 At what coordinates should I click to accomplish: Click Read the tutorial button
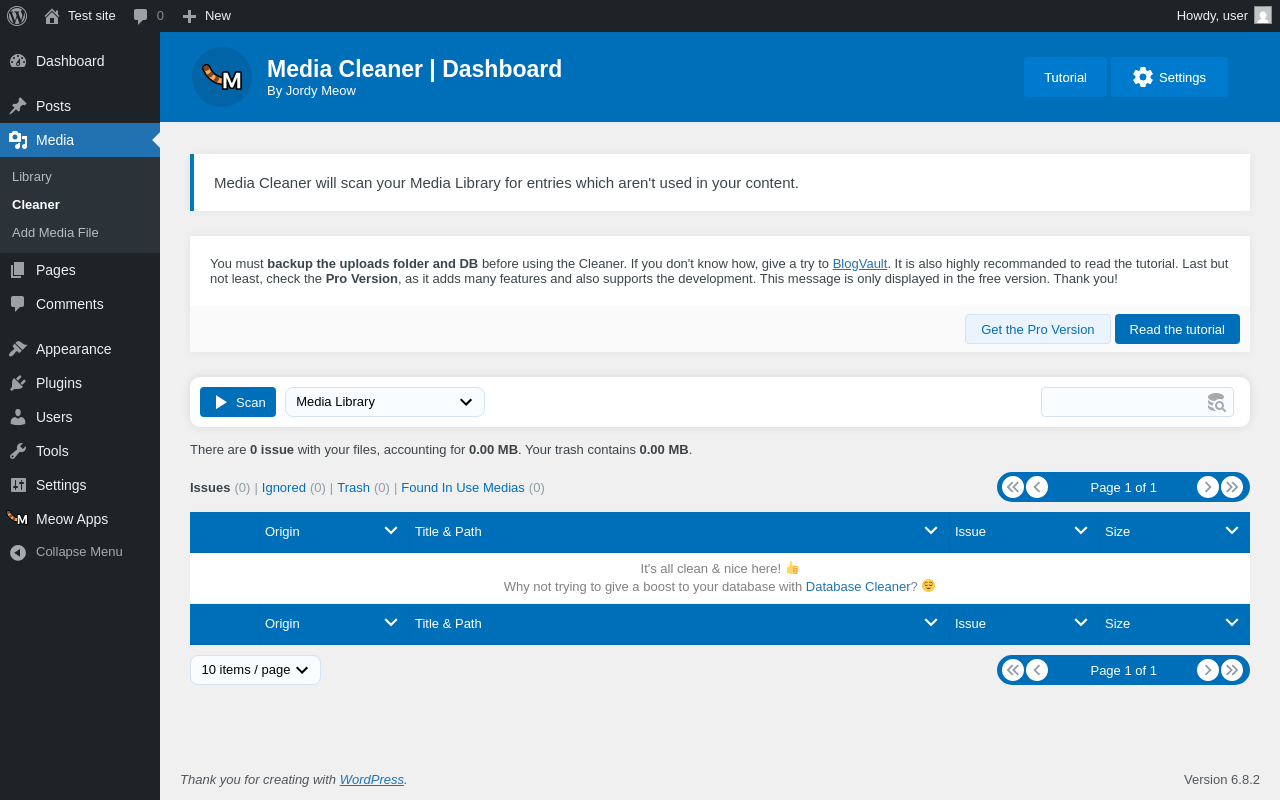click(x=1177, y=329)
